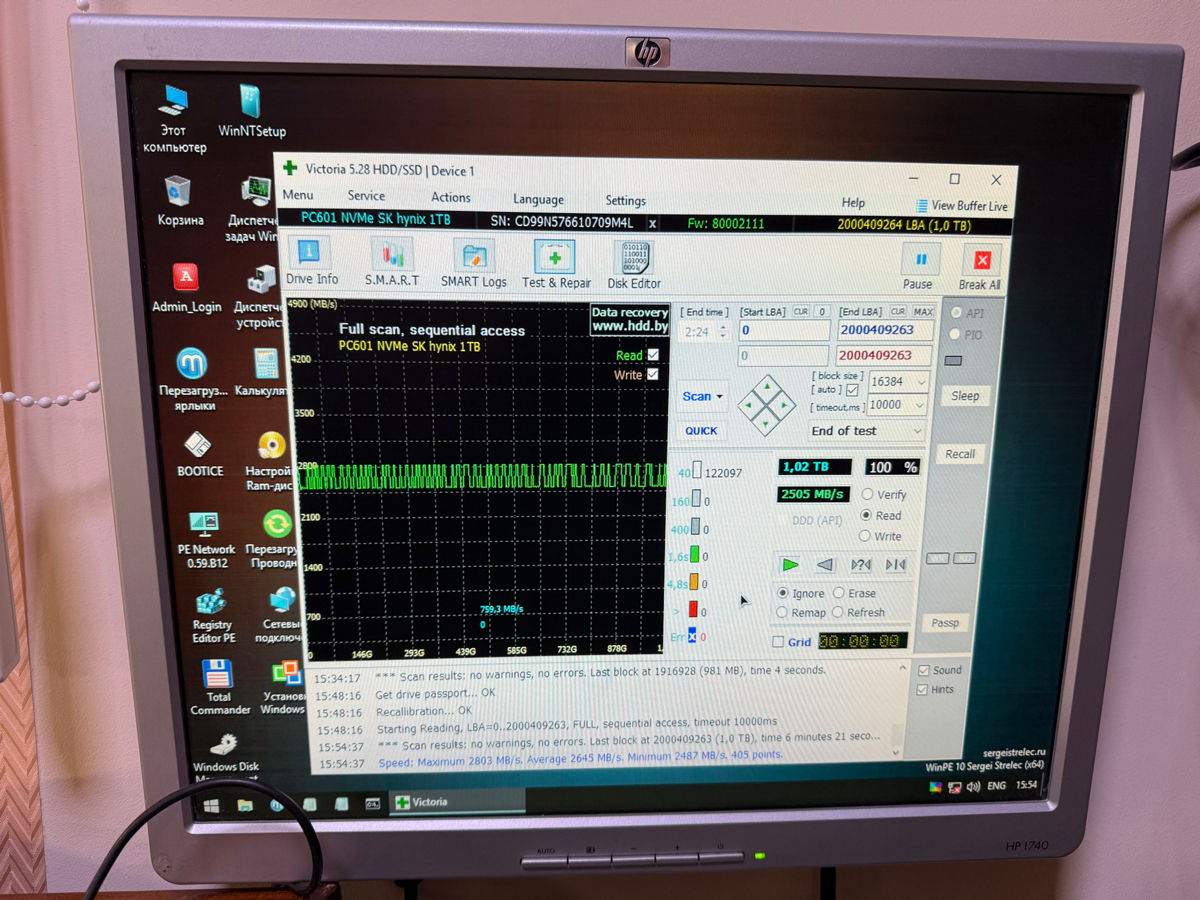Image resolution: width=1200 pixels, height=900 pixels.
Task: Select the Verify radio button
Action: [866, 495]
